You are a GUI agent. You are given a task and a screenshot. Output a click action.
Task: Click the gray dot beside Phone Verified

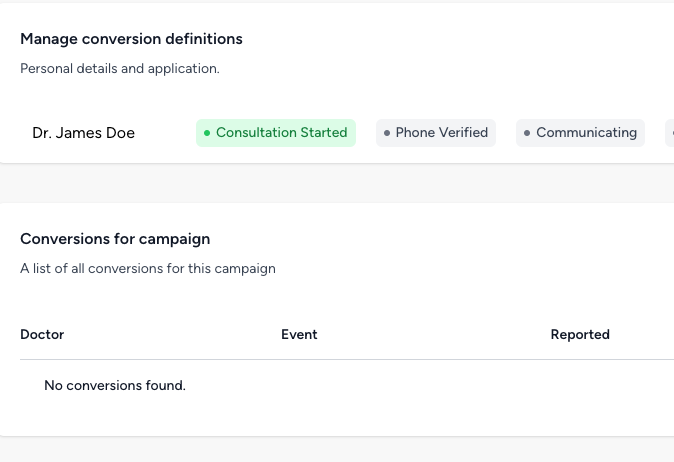point(387,133)
